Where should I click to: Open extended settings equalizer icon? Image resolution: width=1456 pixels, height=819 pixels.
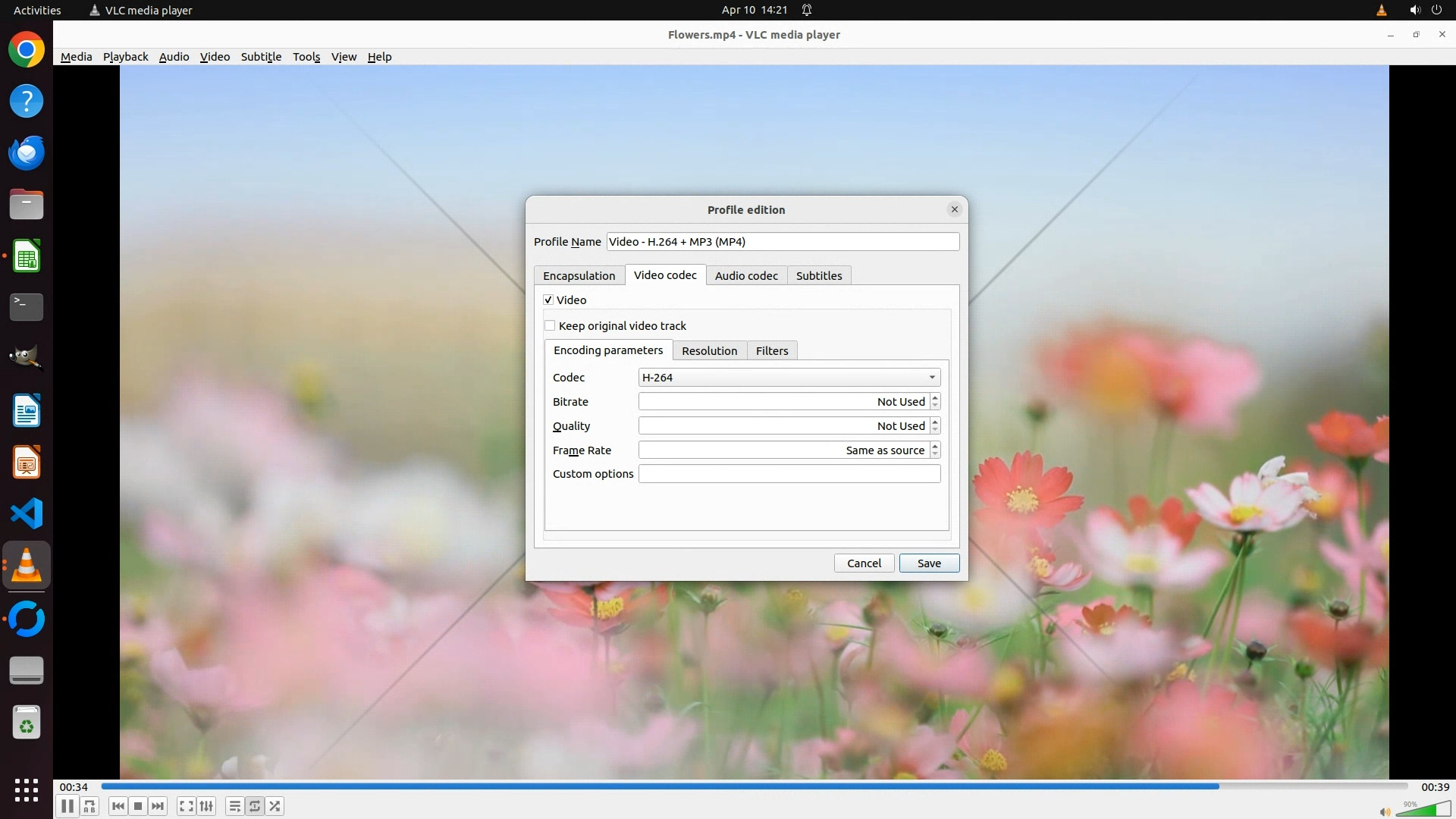pos(206,806)
